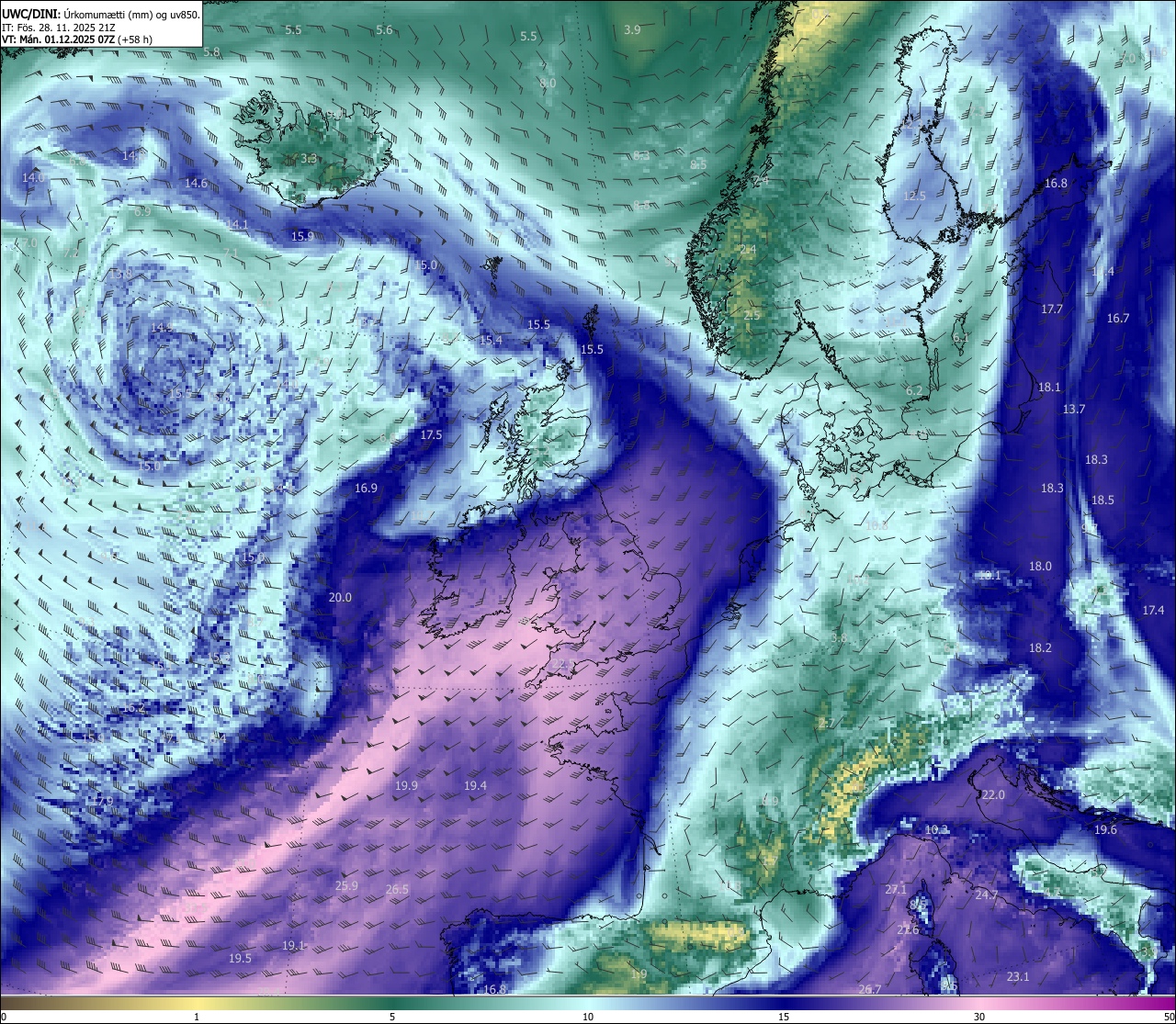Click the 18.0 value label

tap(1040, 567)
